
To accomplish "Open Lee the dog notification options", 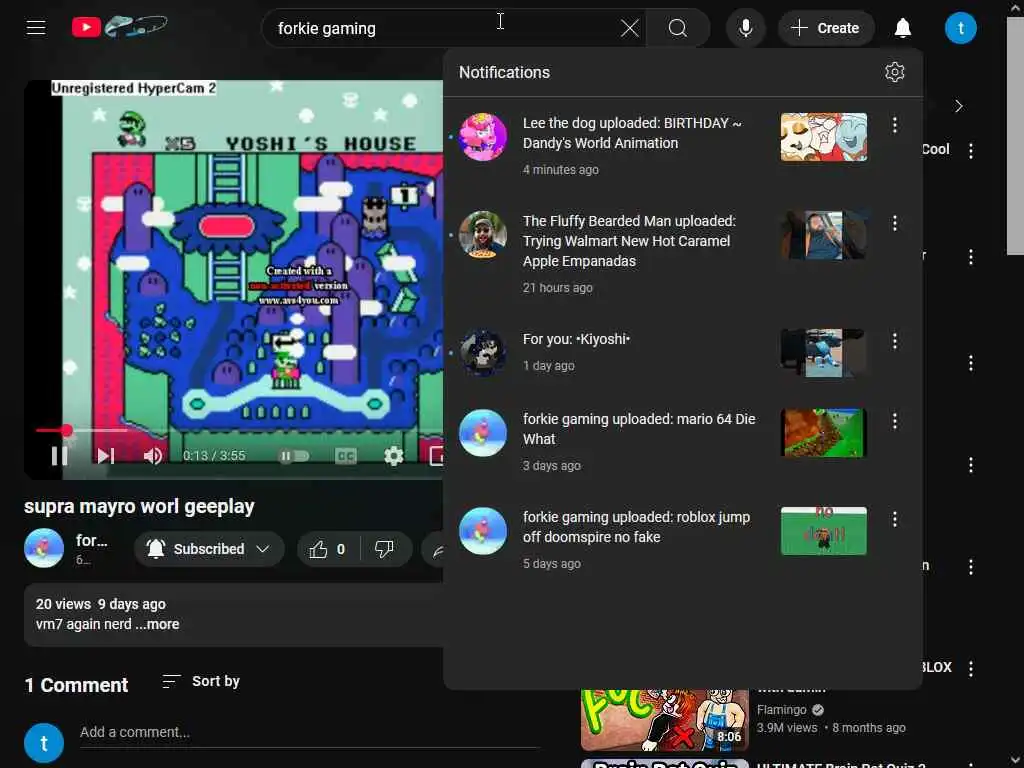I will pos(894,125).
